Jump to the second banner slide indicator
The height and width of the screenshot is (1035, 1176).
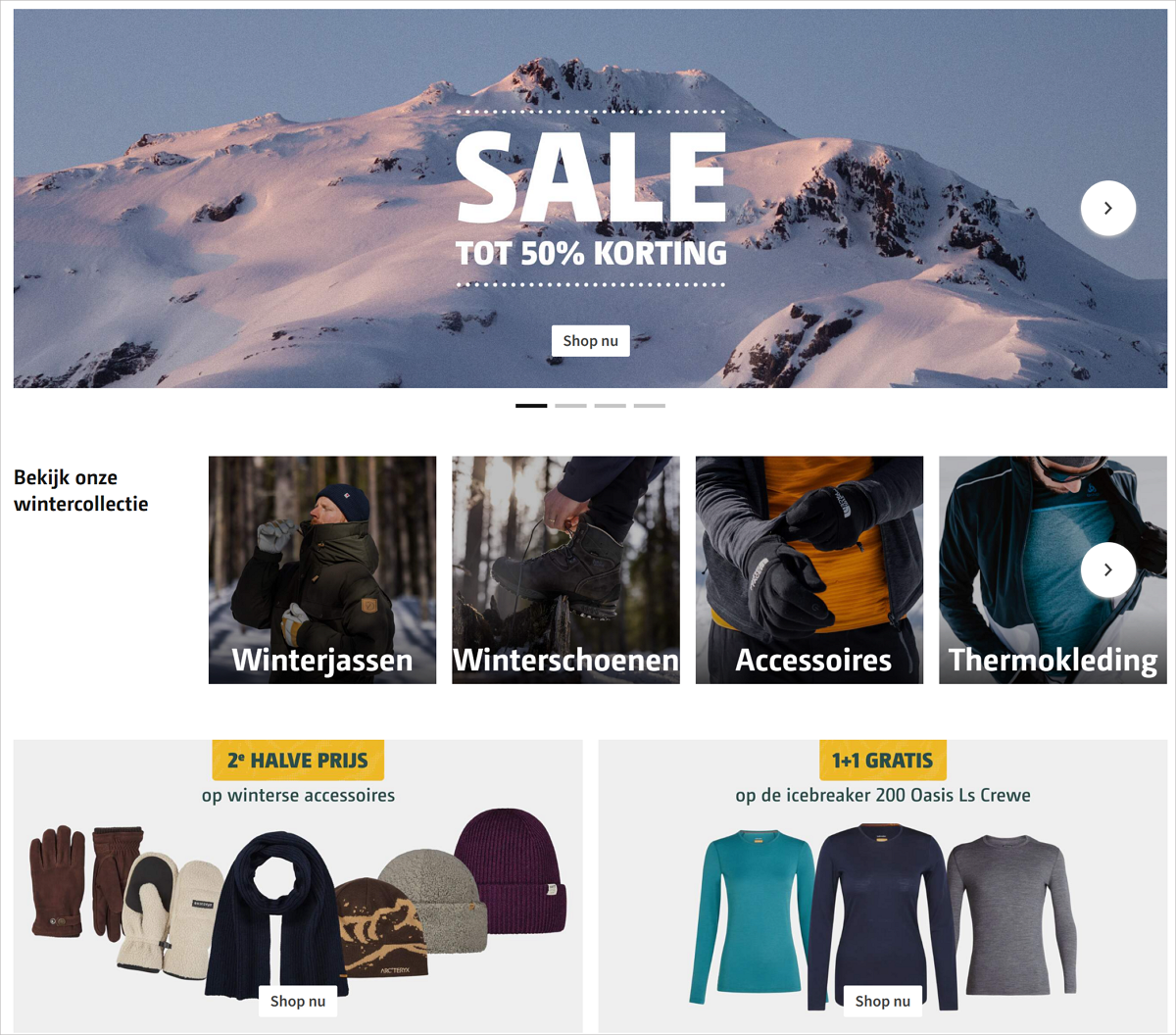point(570,406)
